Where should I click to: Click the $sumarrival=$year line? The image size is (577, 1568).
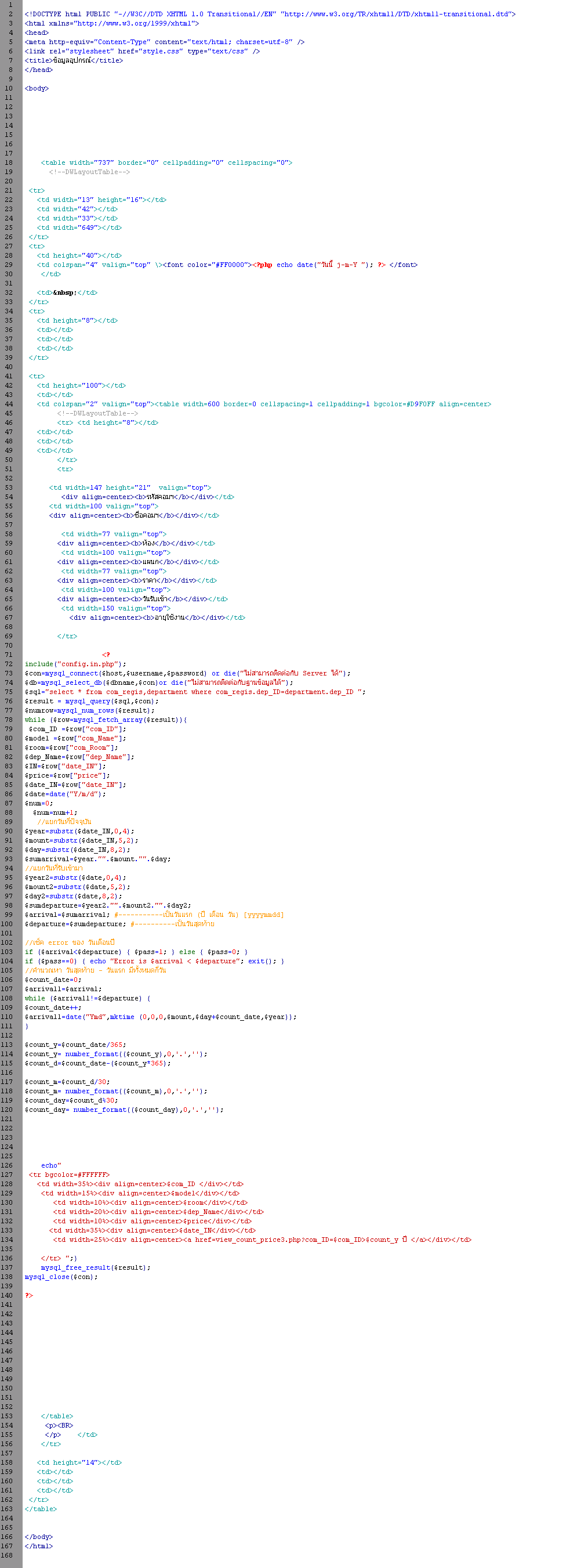(98, 859)
